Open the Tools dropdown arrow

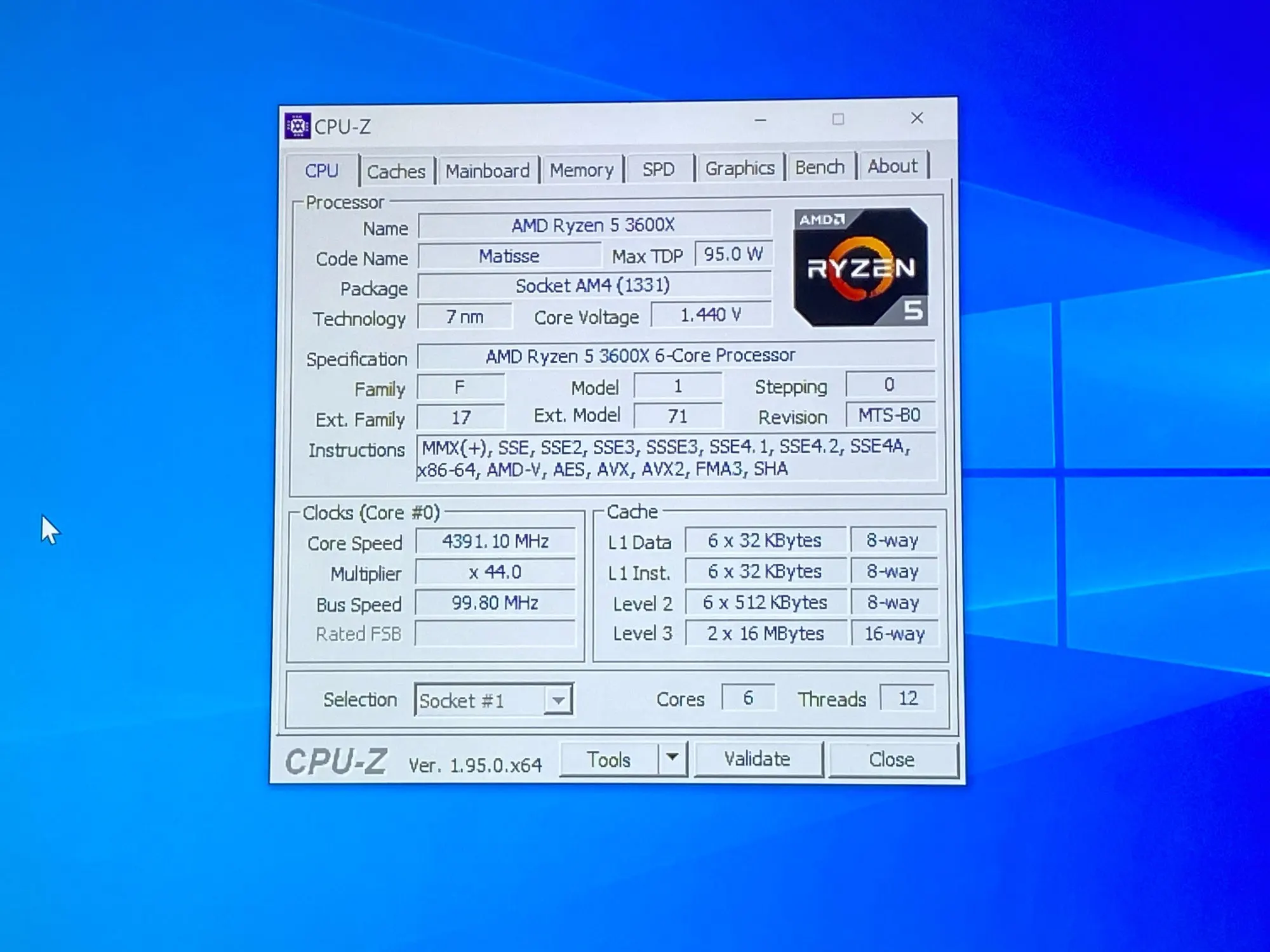pos(672,758)
